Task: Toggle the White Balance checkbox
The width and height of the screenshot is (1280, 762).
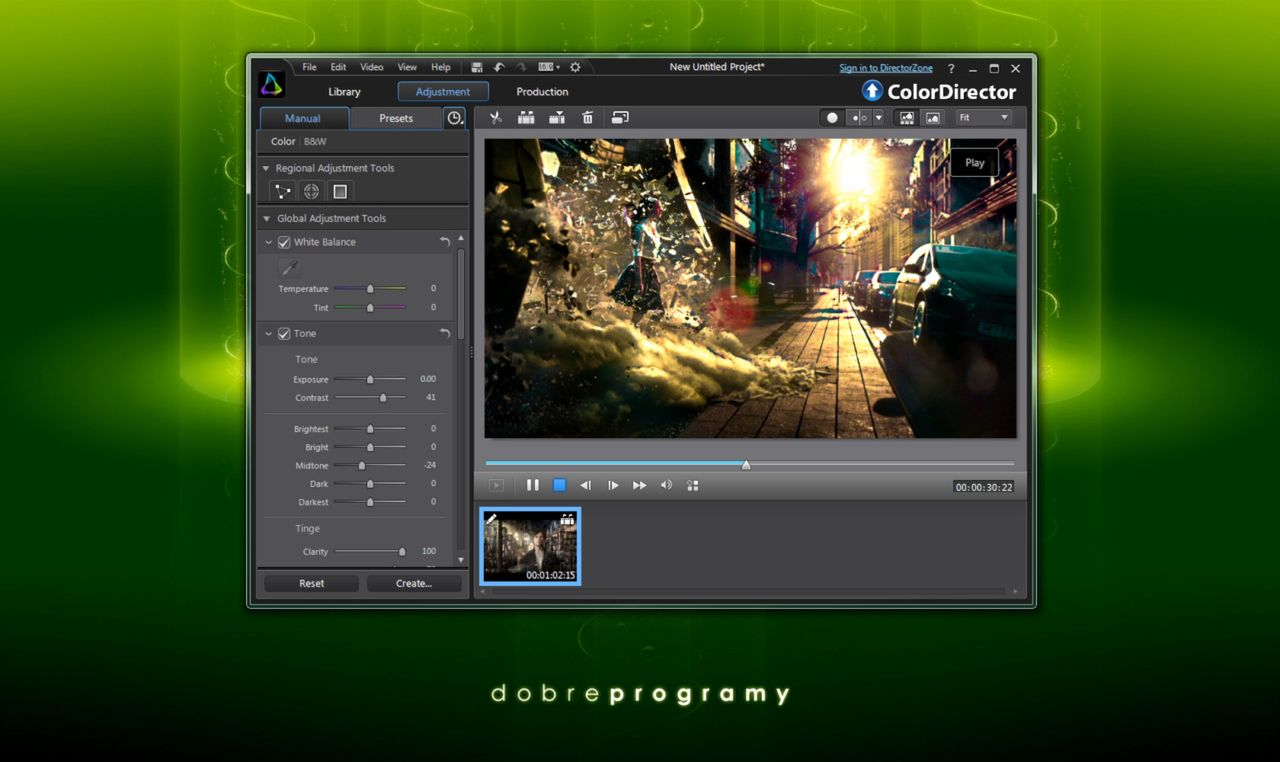Action: [284, 242]
